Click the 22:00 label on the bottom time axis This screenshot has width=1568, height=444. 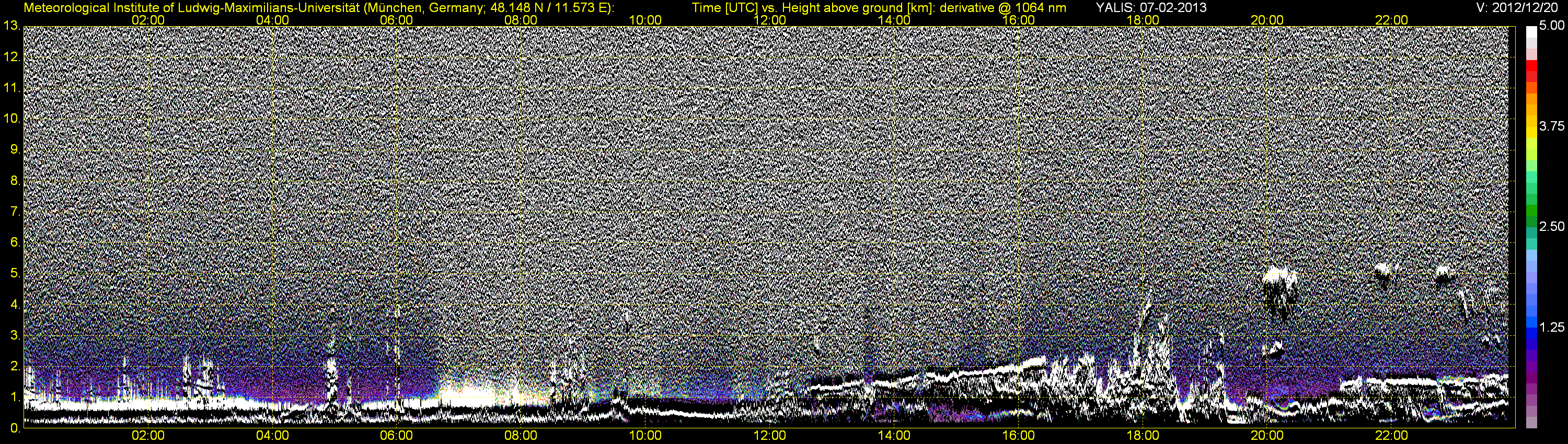[x=1391, y=436]
